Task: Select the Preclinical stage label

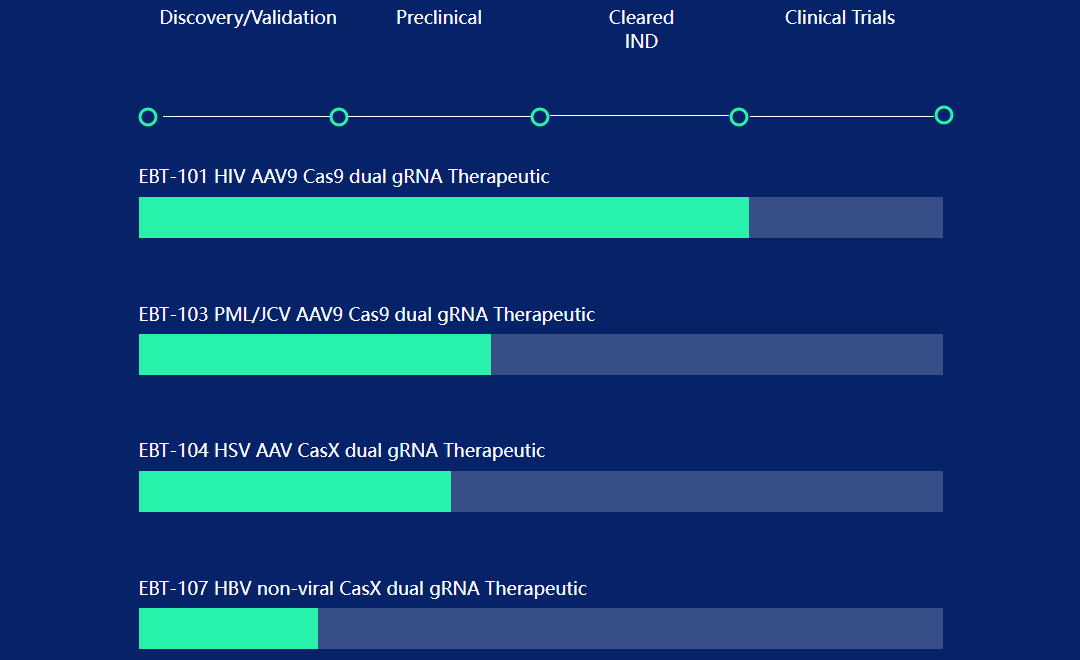Action: pyautogui.click(x=439, y=18)
